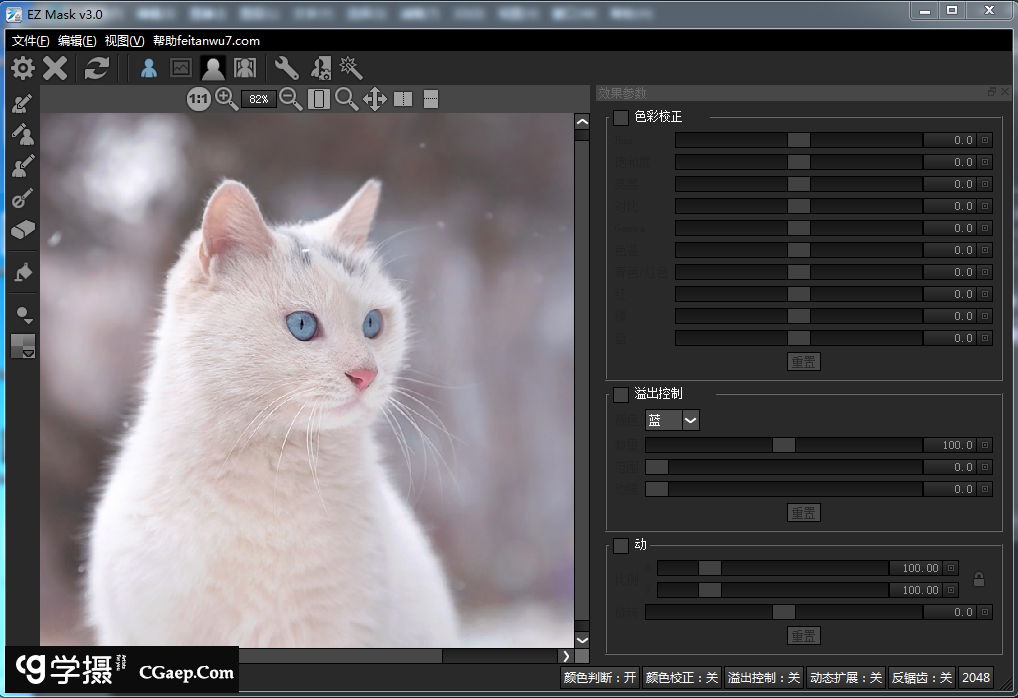Open the 视图(V) menu
Viewport: 1018px width, 698px height.
[x=124, y=41]
